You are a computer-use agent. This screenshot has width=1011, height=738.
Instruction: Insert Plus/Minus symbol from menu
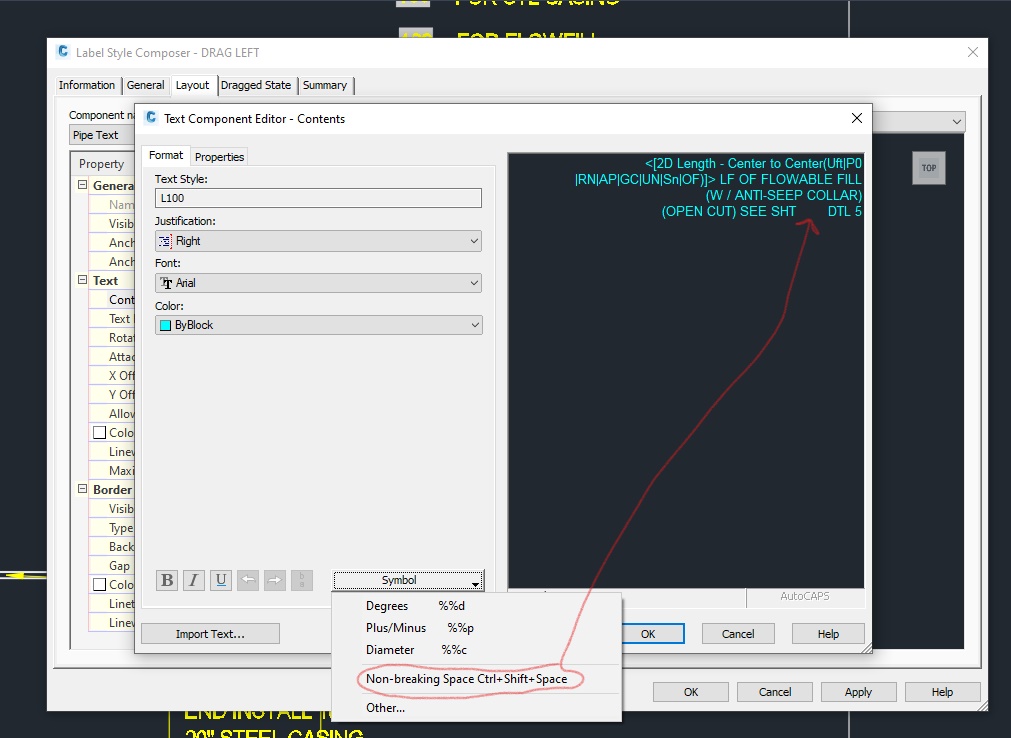tap(477, 628)
